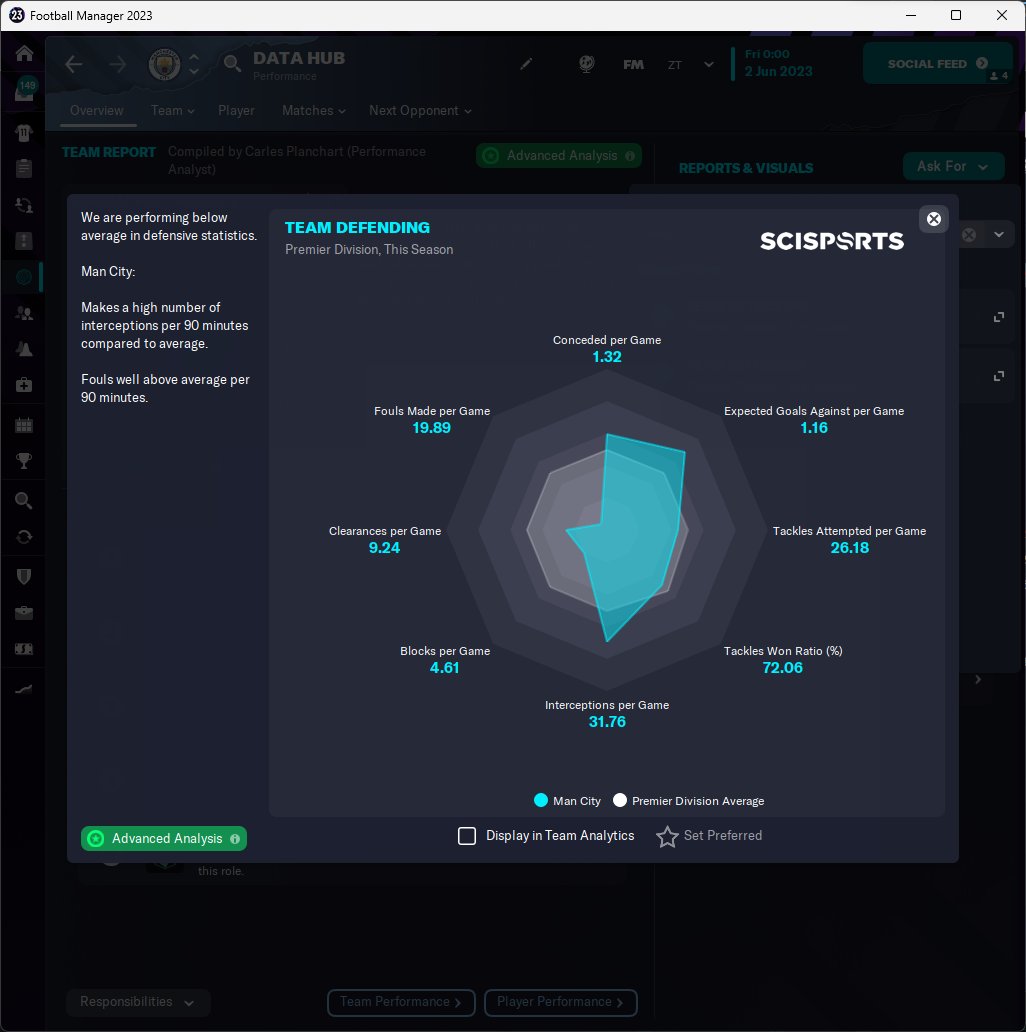Click white Premier Division Average legend dot
This screenshot has width=1026, height=1032.
[x=619, y=800]
